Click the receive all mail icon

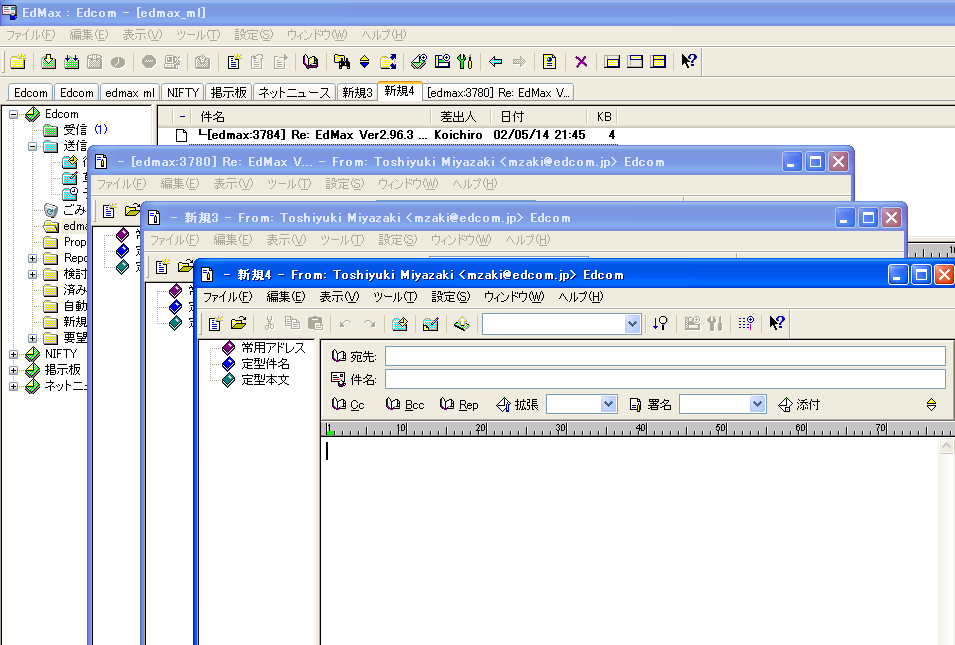(x=72, y=62)
